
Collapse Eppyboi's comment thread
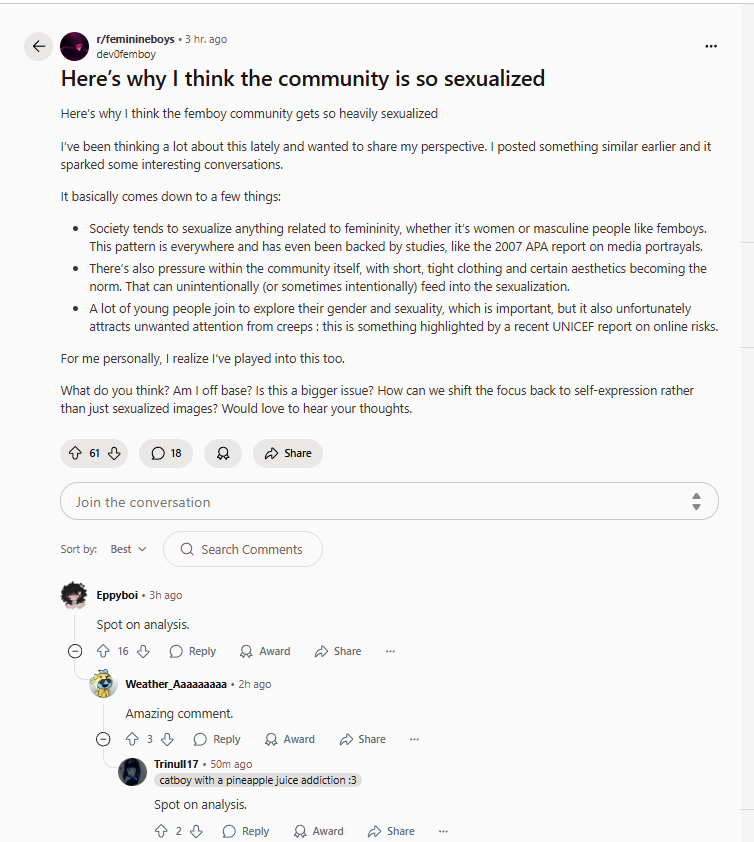75,651
